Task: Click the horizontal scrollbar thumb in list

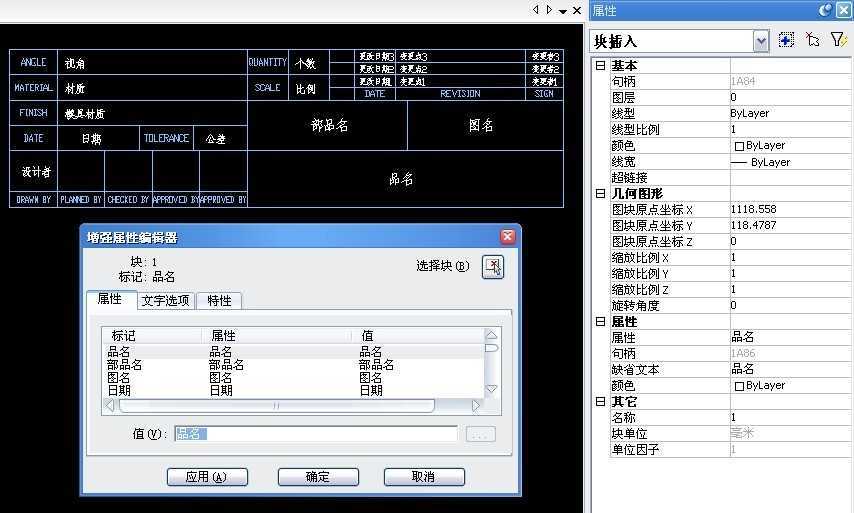Action: click(x=277, y=406)
